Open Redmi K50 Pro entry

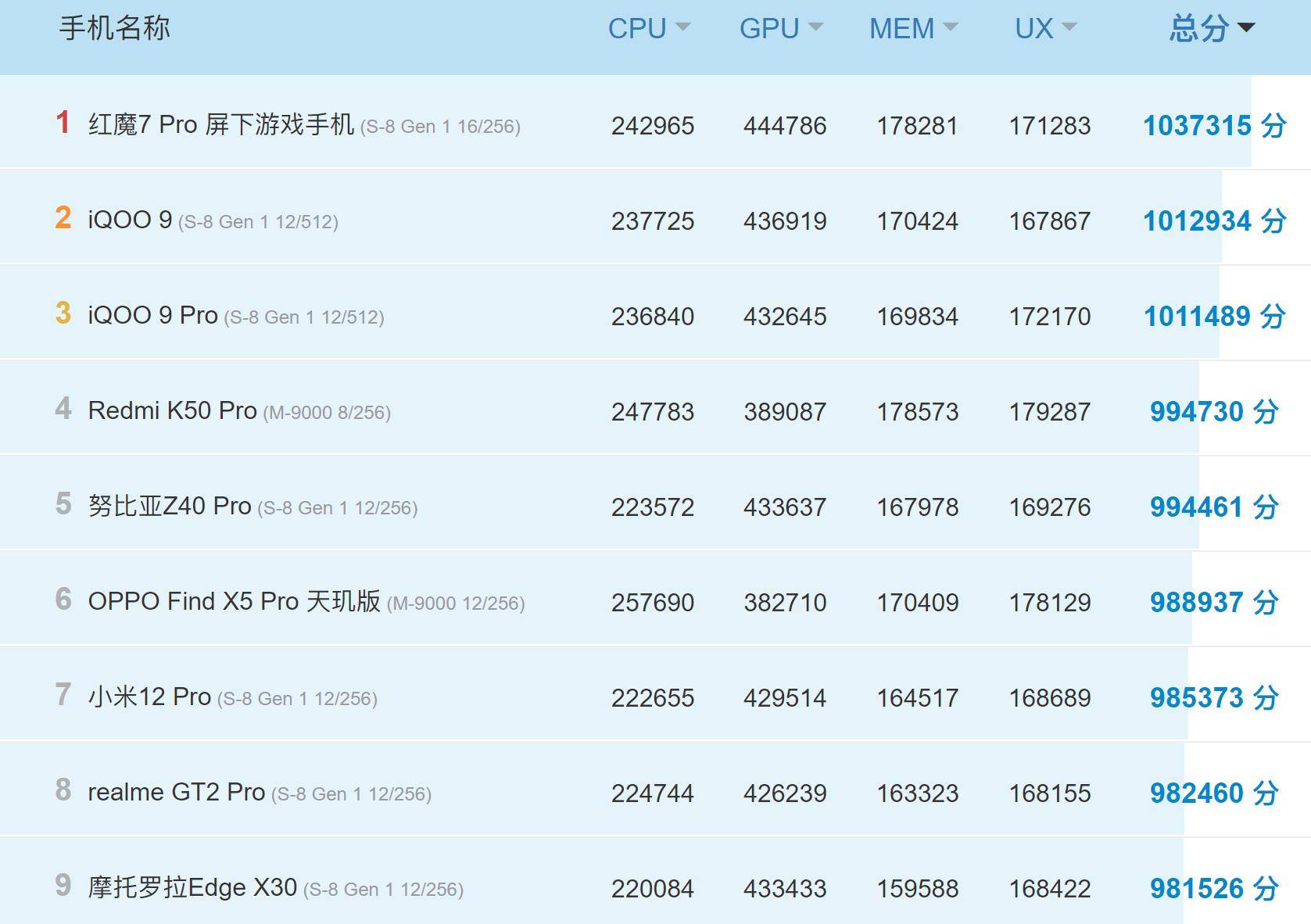click(x=173, y=410)
